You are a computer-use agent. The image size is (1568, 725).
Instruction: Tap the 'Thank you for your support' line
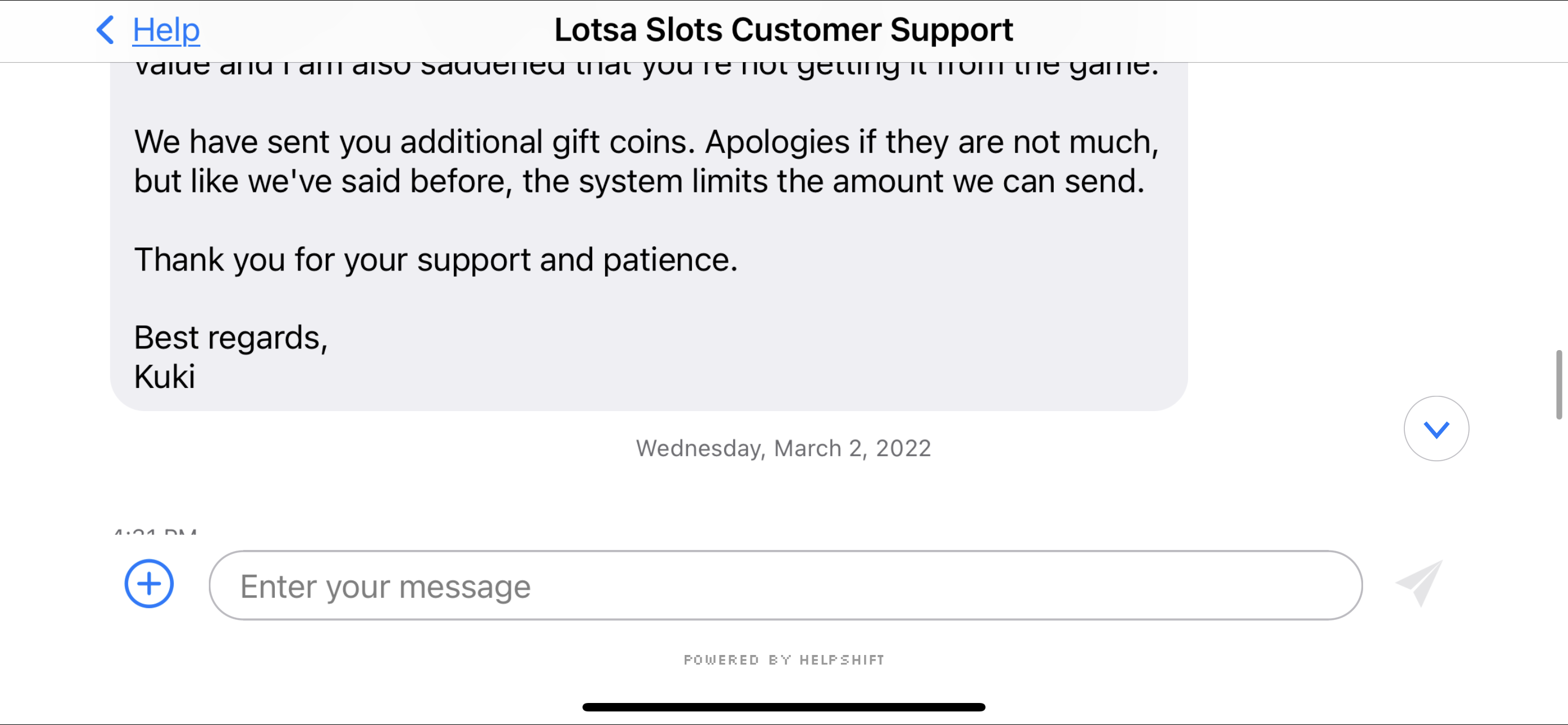[x=436, y=260]
